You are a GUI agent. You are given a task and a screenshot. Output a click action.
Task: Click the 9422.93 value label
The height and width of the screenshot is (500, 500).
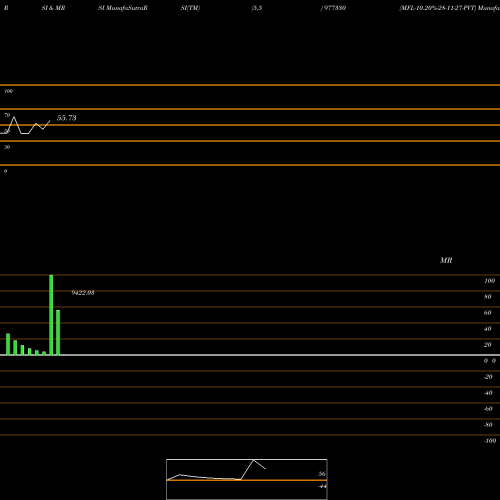coord(83,293)
